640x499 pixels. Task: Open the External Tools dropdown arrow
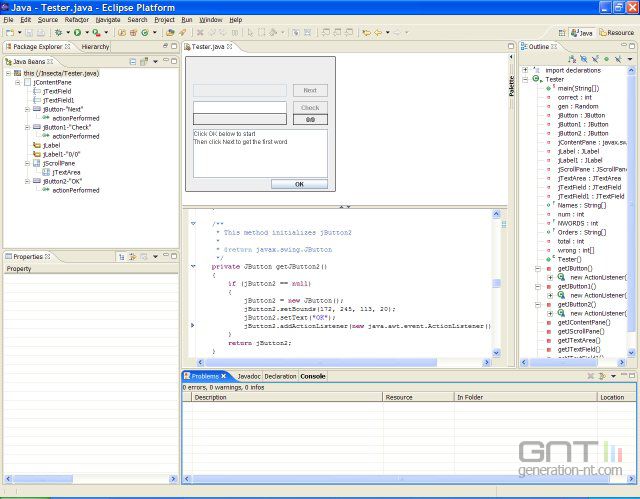click(x=106, y=32)
